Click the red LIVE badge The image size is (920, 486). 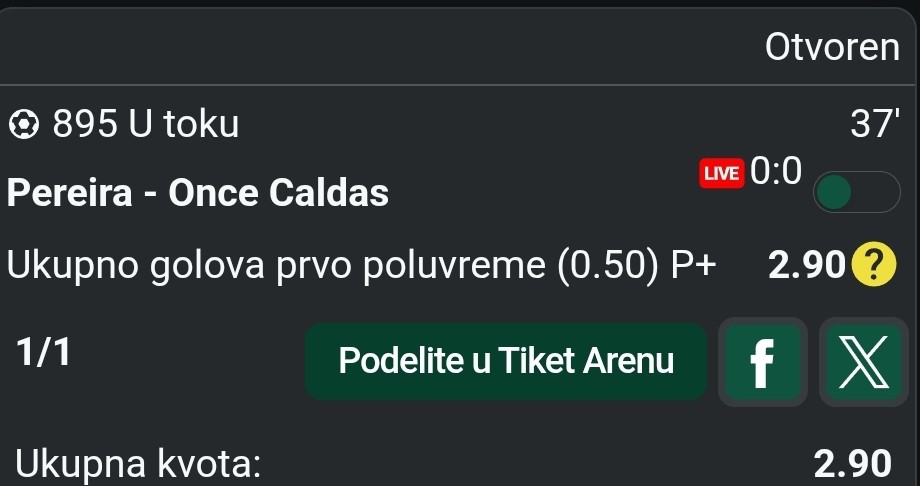point(721,173)
